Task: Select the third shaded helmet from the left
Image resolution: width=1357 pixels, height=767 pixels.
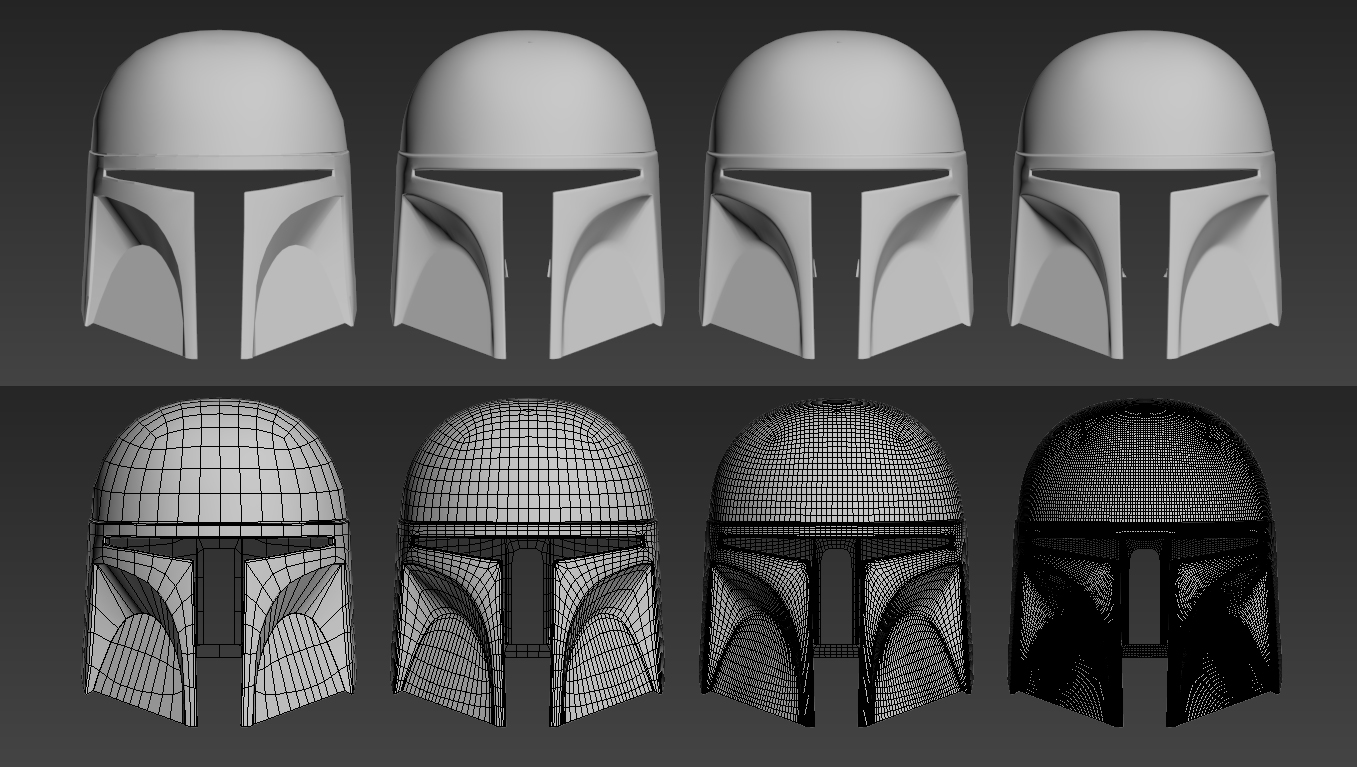Action: [x=836, y=194]
